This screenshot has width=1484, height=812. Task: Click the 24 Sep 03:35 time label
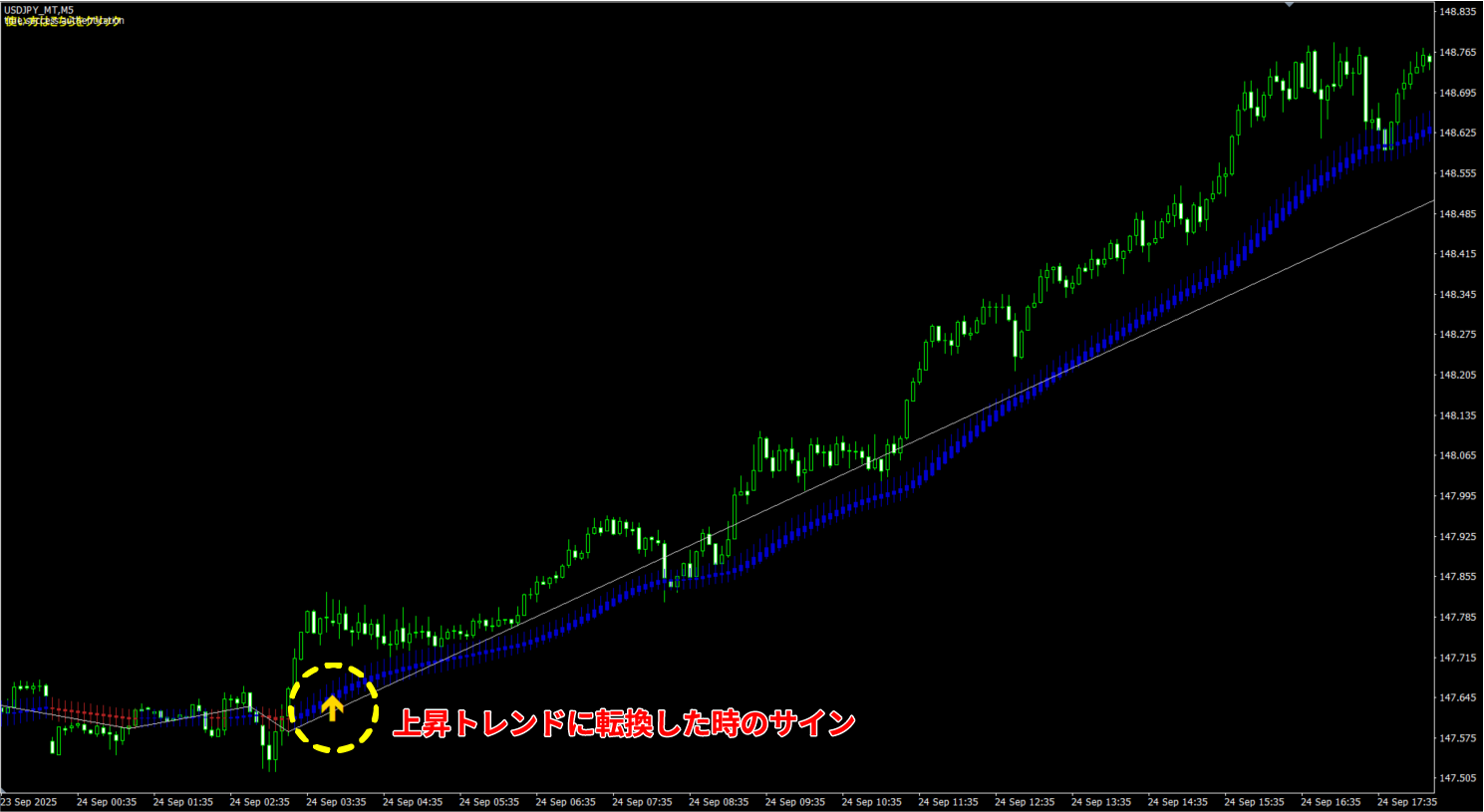[336, 802]
